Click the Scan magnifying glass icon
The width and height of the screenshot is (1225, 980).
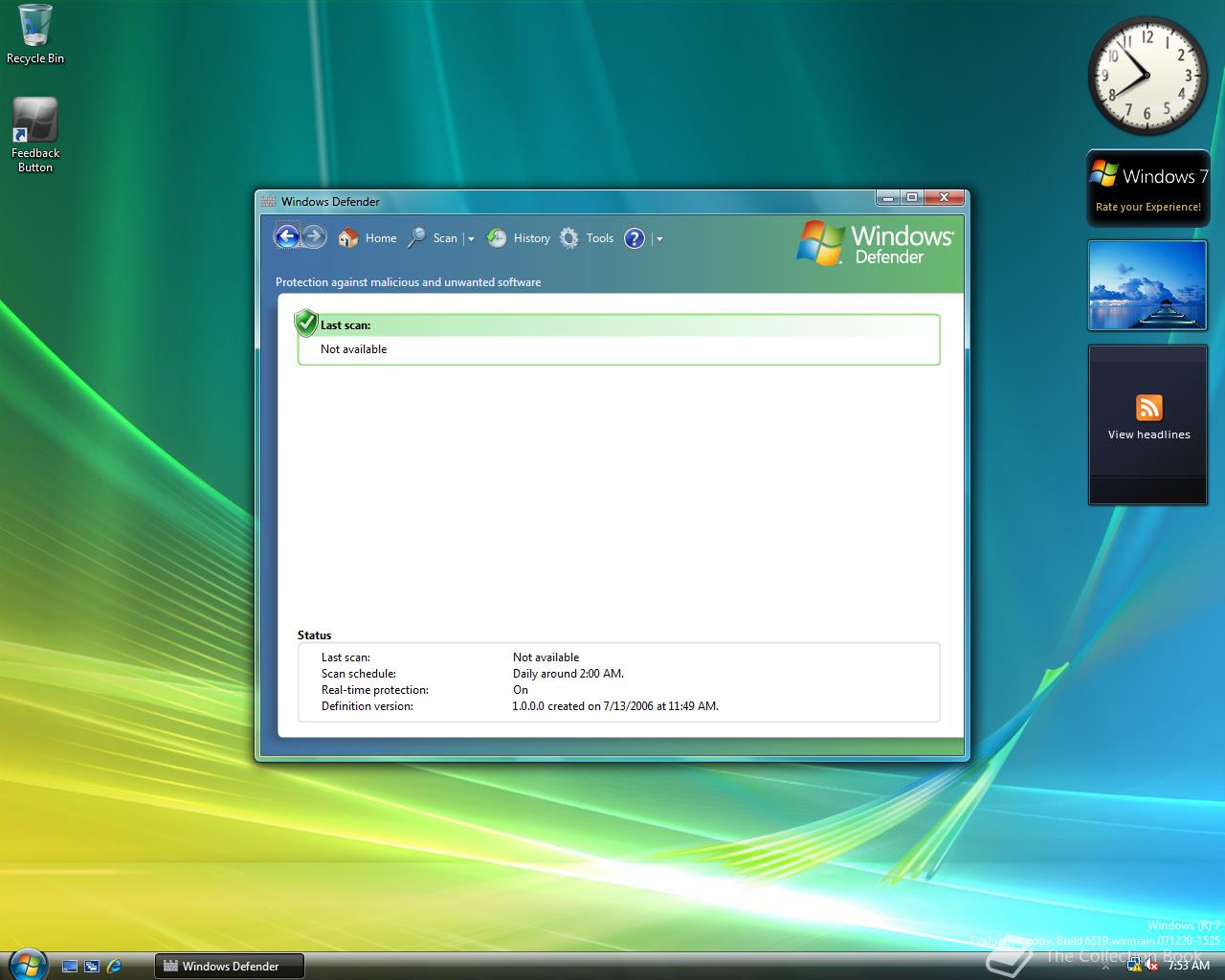tap(416, 238)
